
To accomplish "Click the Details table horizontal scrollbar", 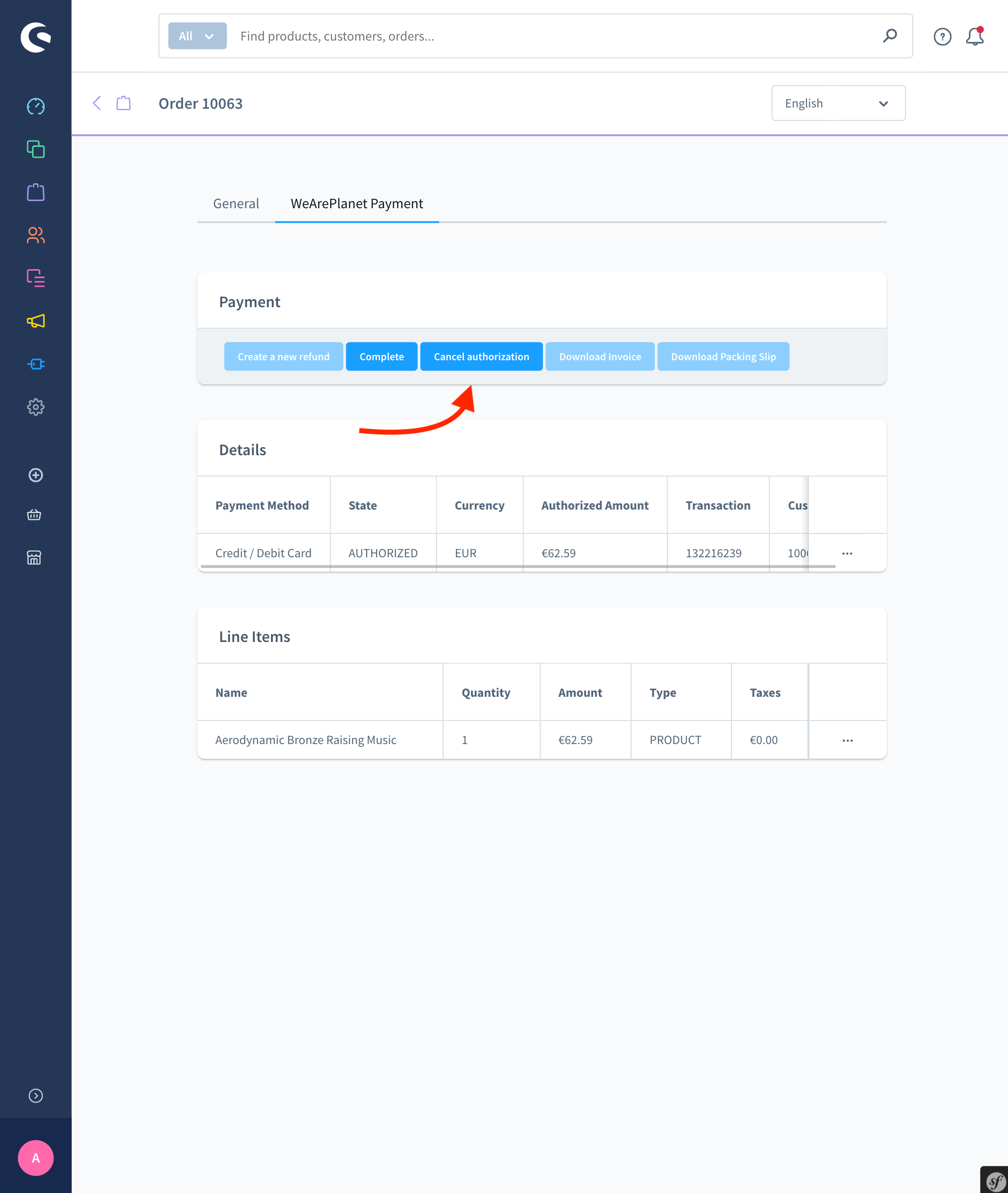I will pos(518,567).
